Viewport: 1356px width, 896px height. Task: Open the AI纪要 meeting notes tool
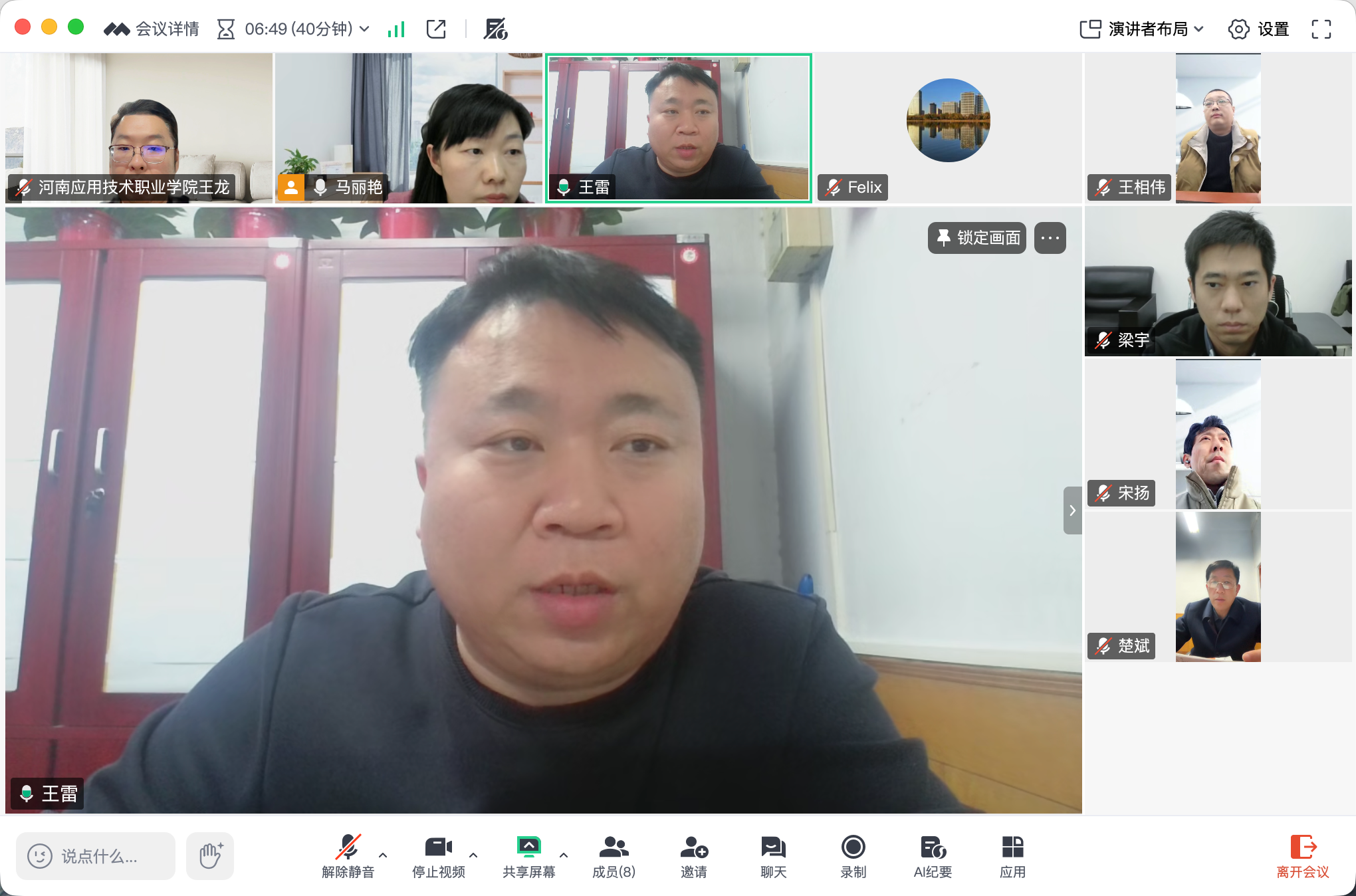pos(933,857)
